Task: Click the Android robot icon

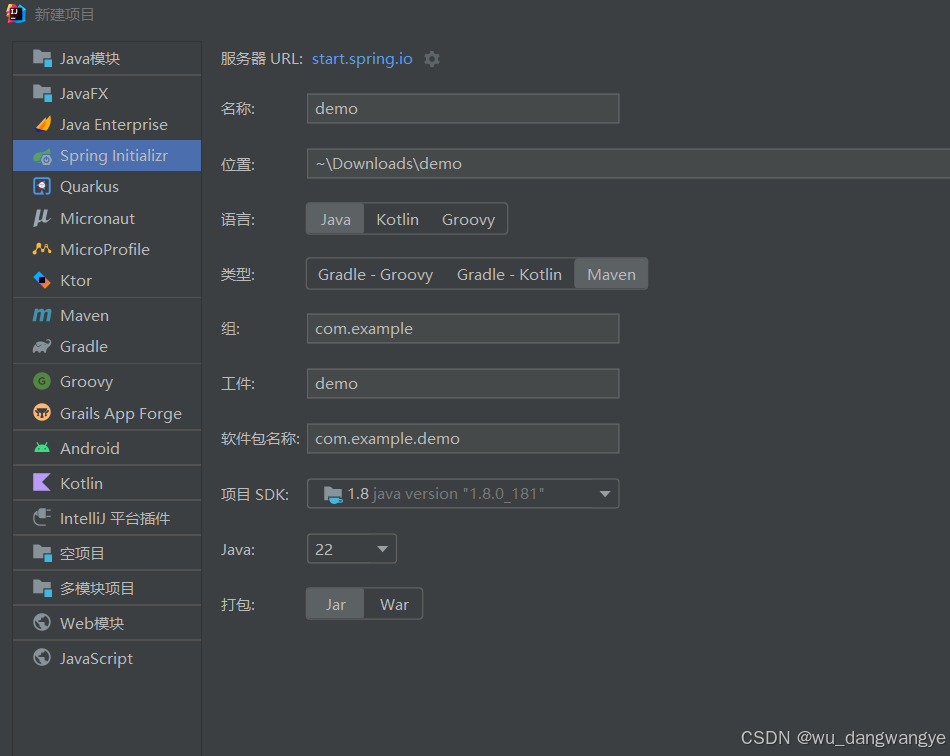Action: coord(42,448)
